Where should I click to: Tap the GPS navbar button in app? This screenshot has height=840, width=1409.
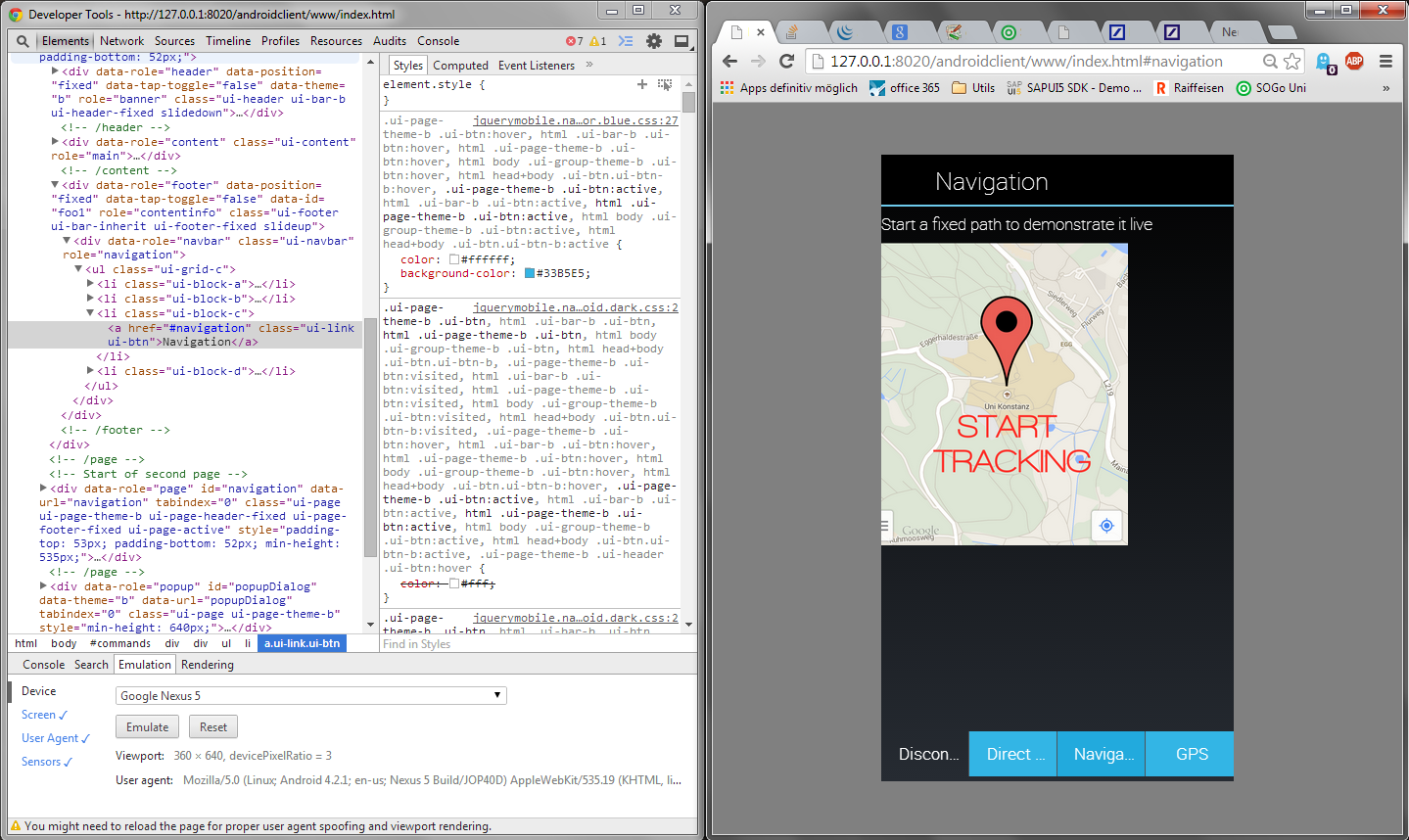(x=1191, y=754)
